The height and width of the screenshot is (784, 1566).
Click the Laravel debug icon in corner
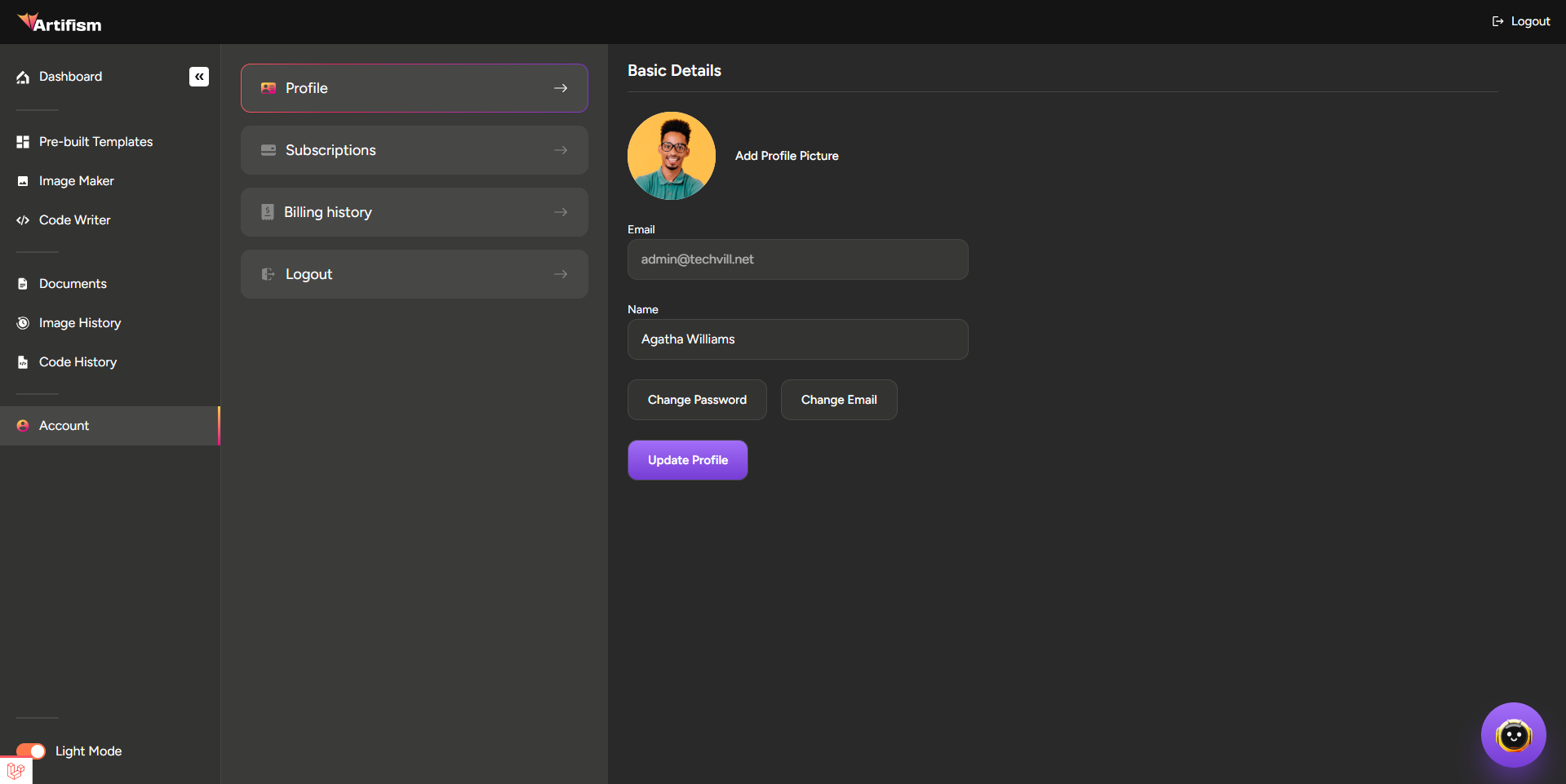coord(16,770)
